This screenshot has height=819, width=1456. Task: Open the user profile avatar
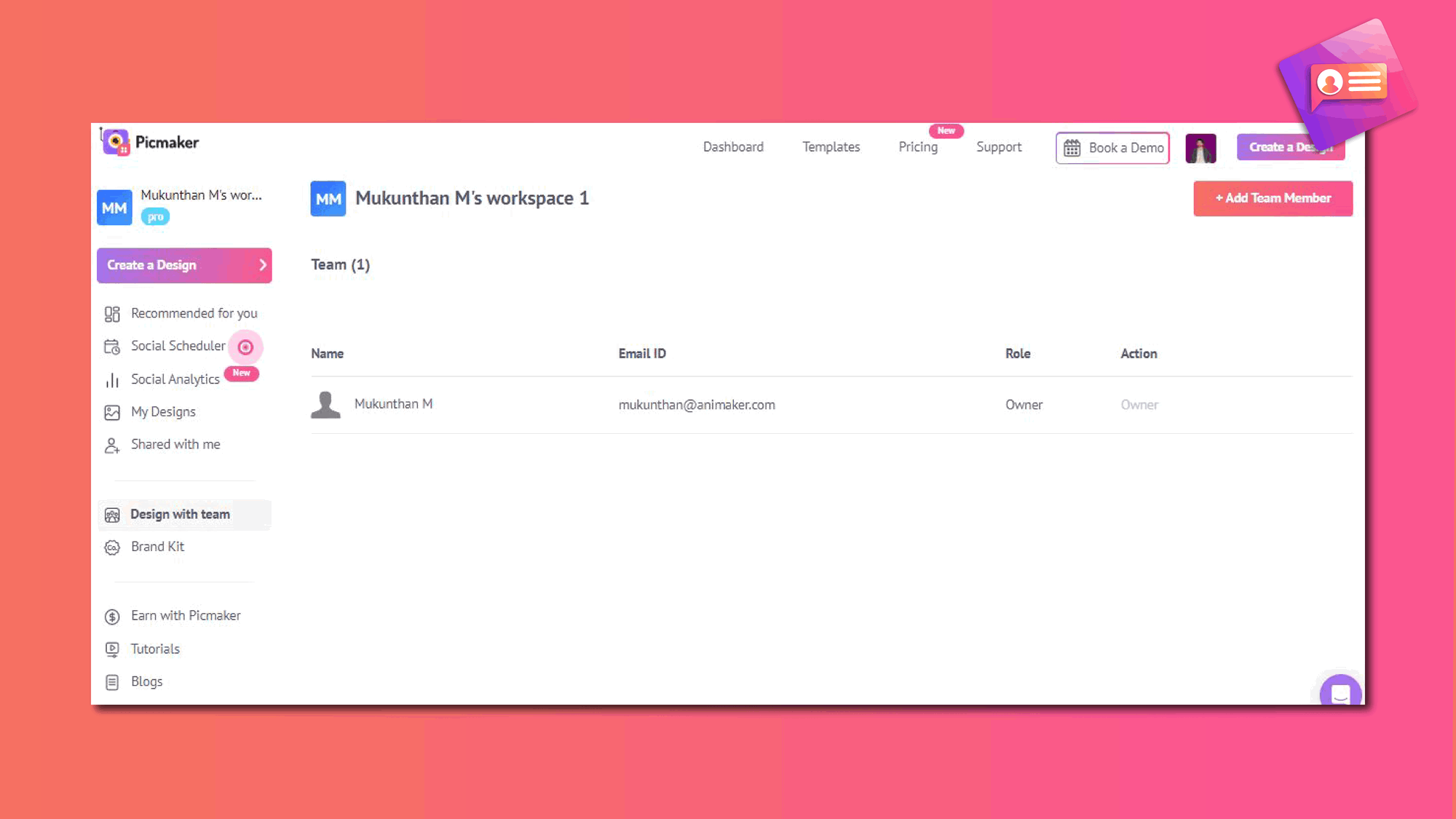tap(1200, 149)
